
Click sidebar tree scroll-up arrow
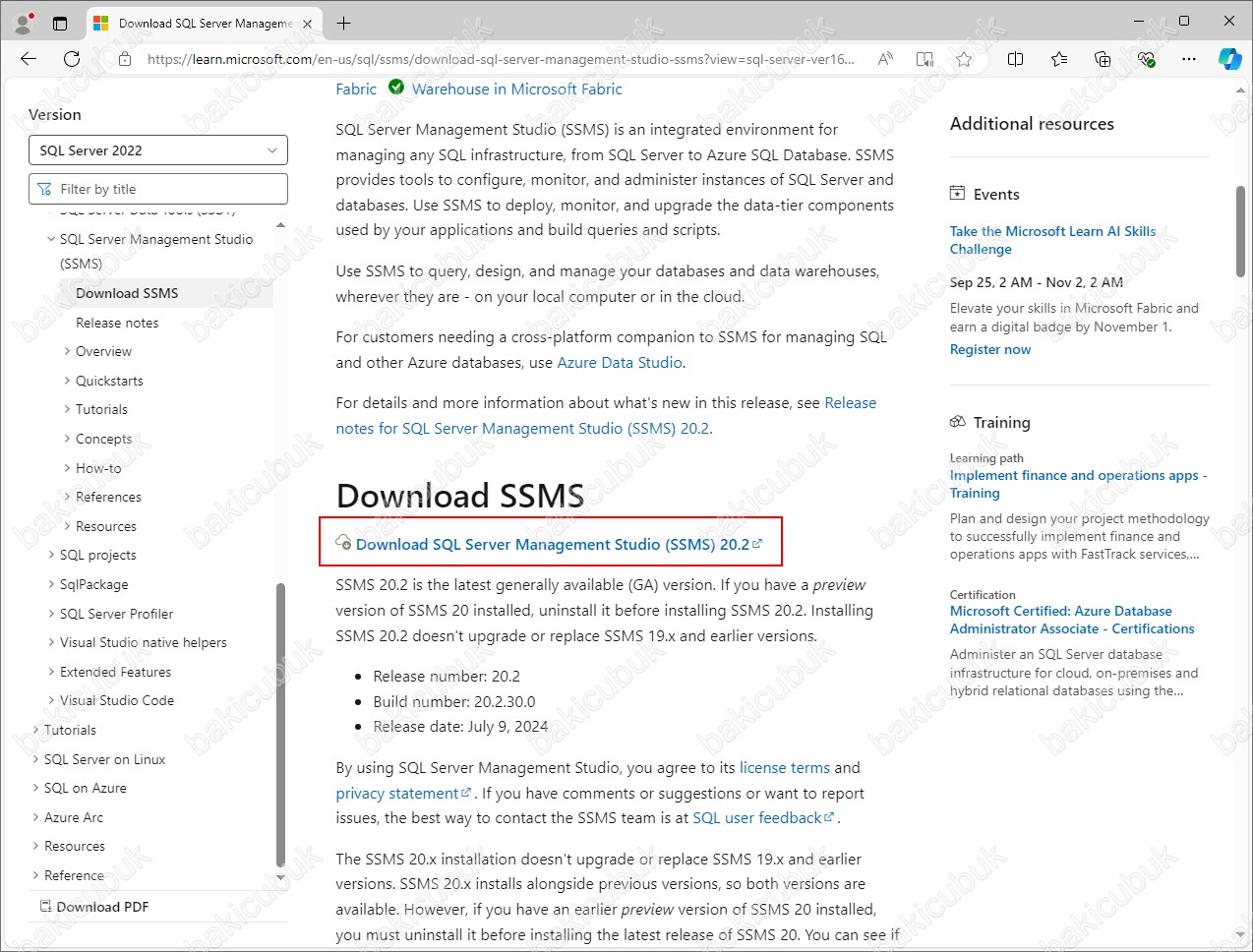click(x=280, y=225)
